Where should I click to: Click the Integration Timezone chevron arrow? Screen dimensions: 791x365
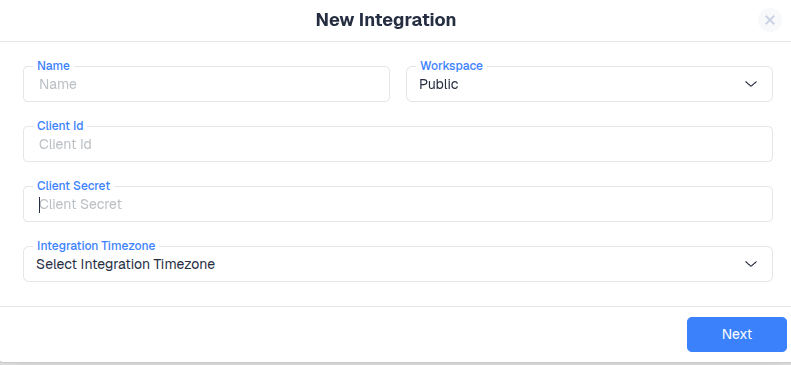pos(751,264)
